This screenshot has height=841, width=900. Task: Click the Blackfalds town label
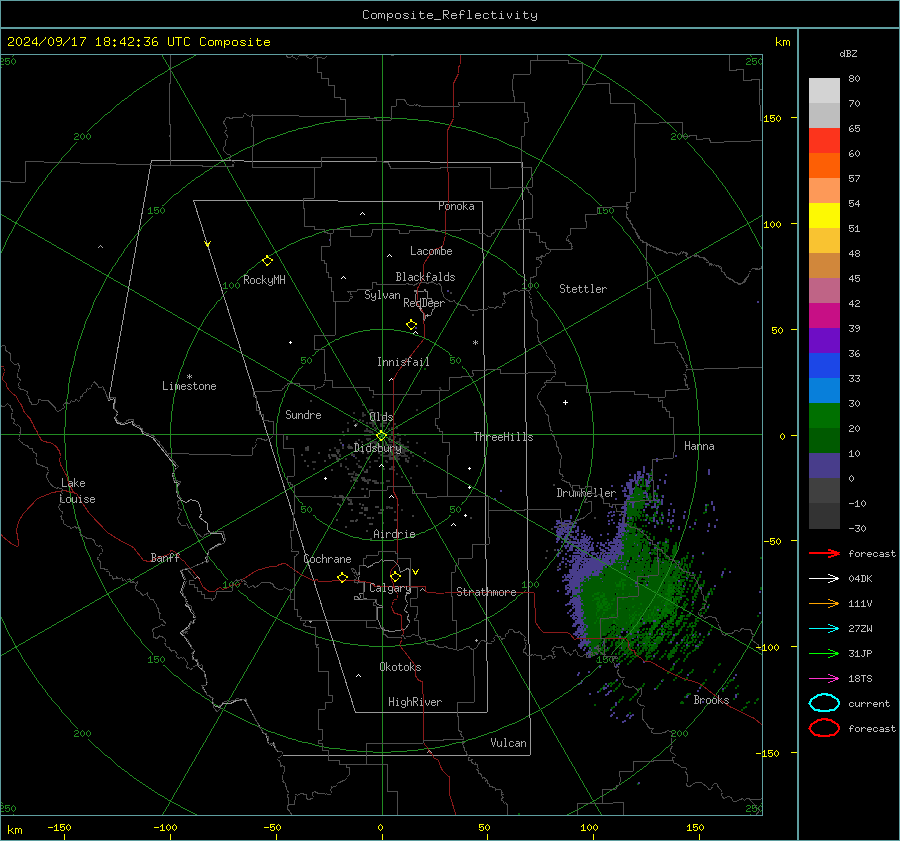point(425,277)
